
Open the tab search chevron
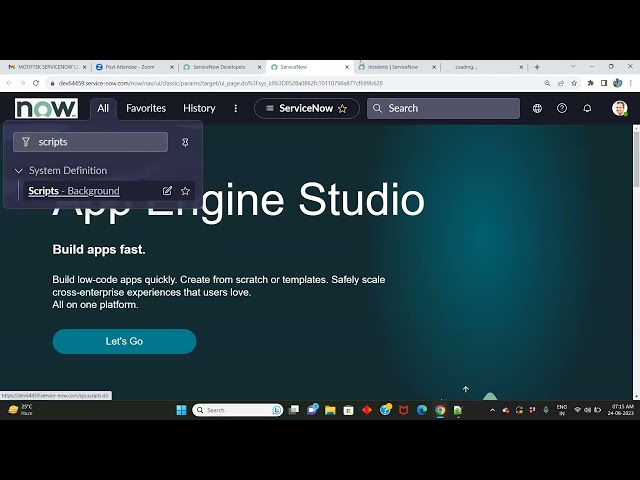click(x=573, y=66)
